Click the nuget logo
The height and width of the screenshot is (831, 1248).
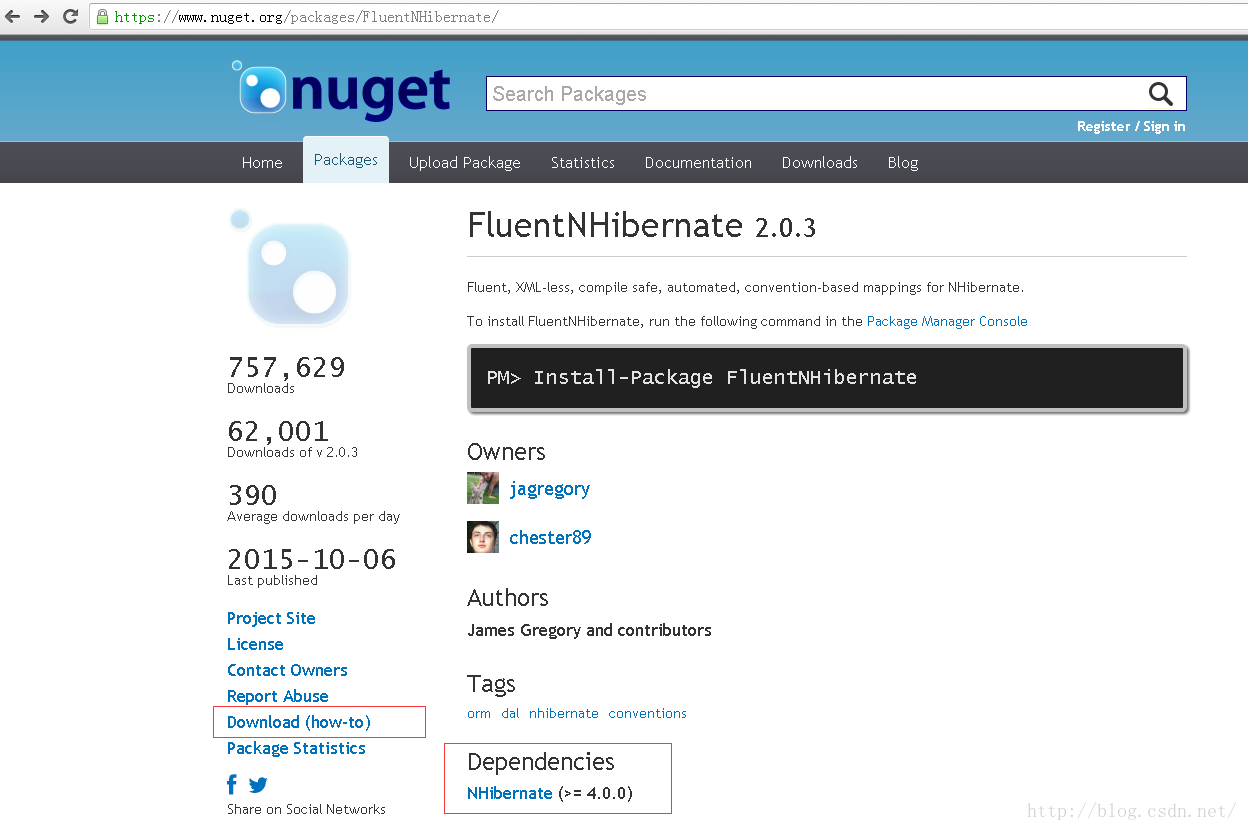point(341,89)
